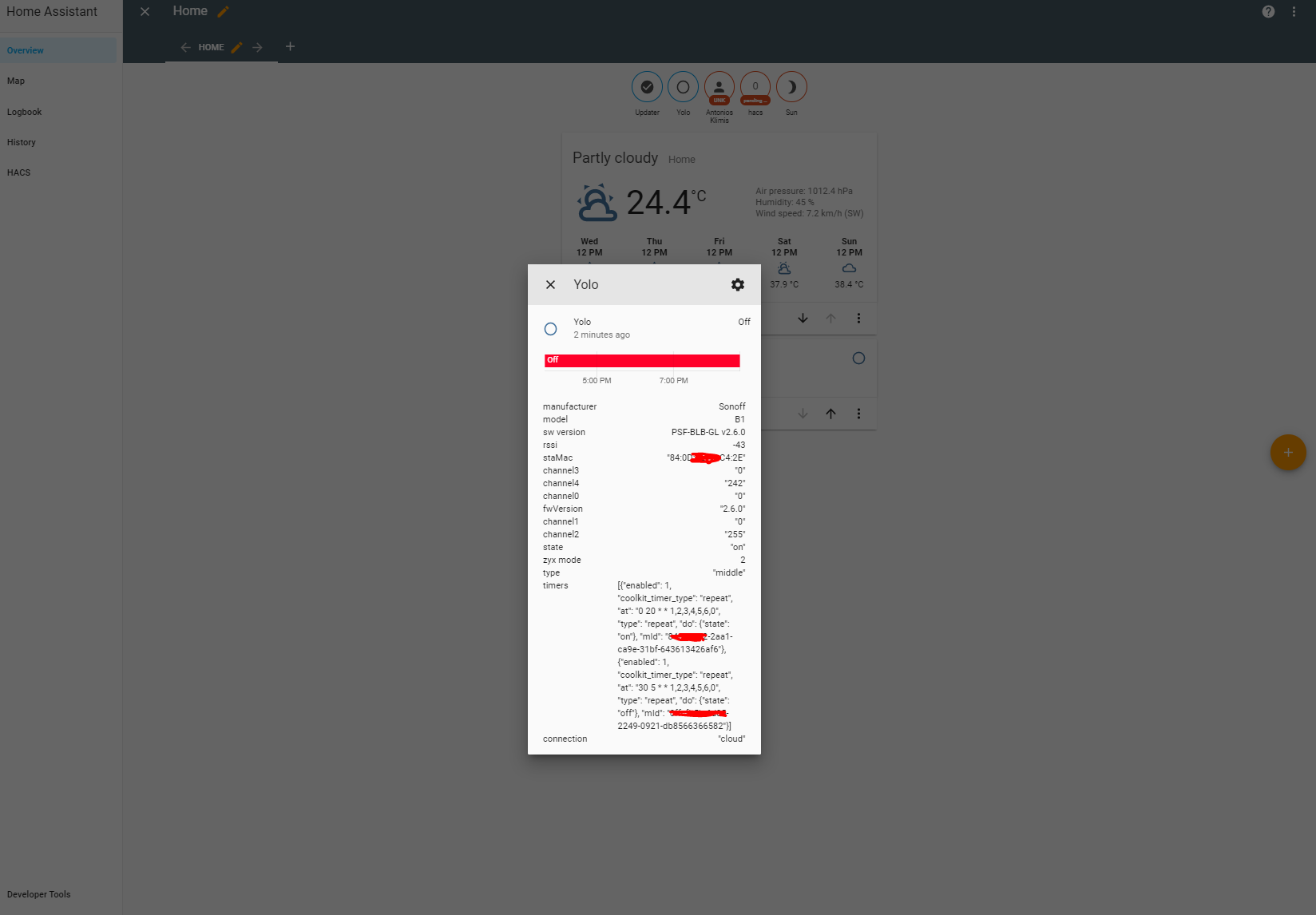The height and width of the screenshot is (915, 1316).
Task: Click the red Off history bar
Action: tap(642, 361)
